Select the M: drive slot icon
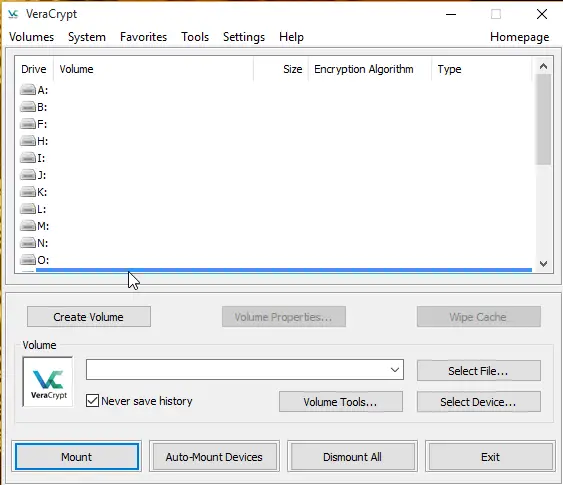This screenshot has height=485, width=563. coord(28,226)
